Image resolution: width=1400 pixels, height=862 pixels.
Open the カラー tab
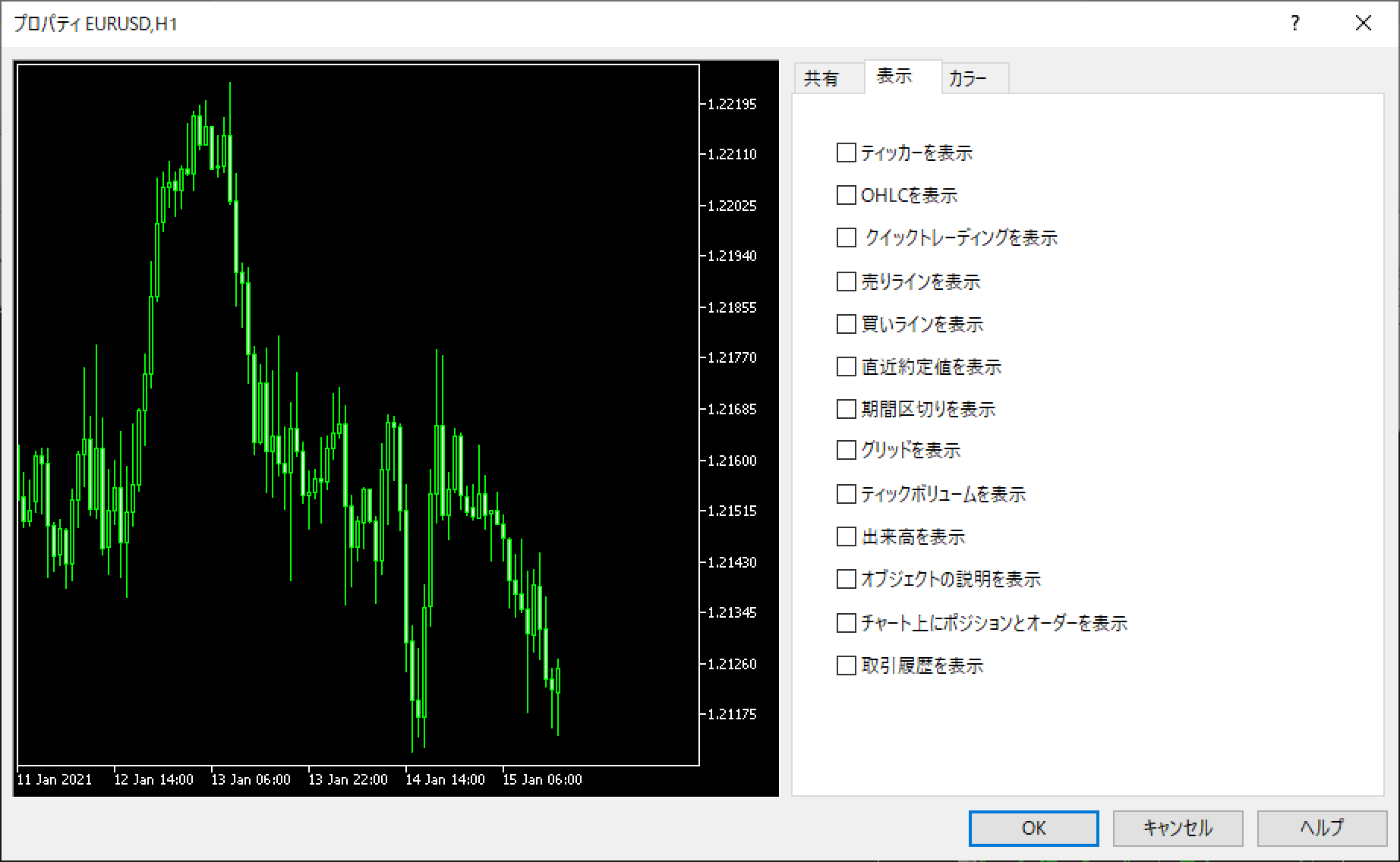coord(974,78)
